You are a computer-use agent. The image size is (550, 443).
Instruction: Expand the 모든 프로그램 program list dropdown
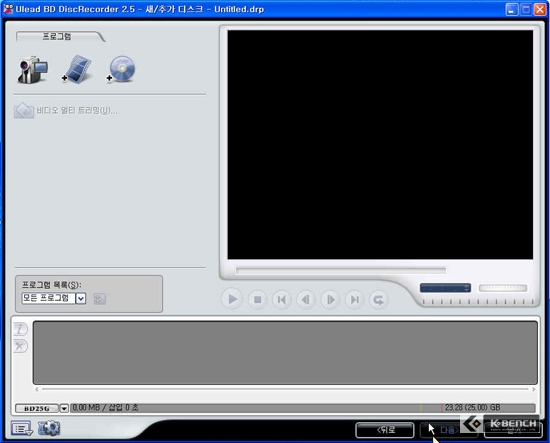tap(81, 298)
